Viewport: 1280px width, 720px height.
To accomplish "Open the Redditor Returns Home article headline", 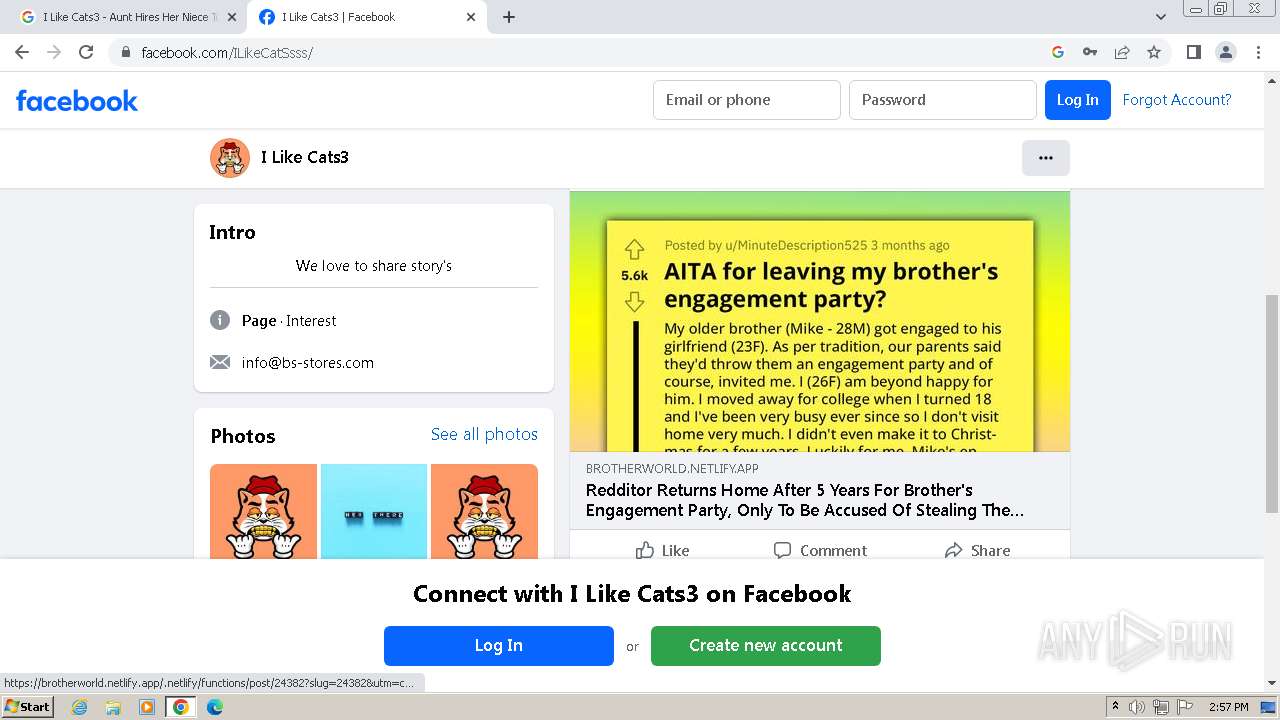I will tap(805, 500).
